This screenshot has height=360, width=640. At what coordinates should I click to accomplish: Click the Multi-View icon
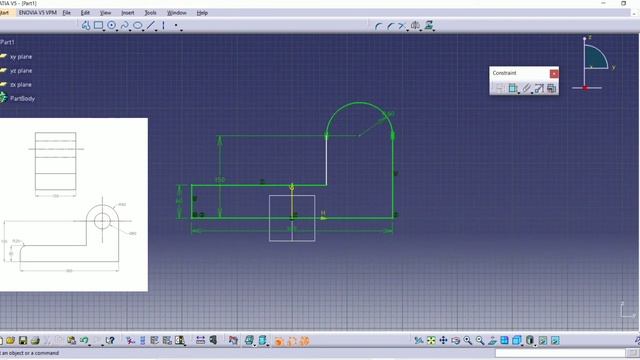point(504,340)
